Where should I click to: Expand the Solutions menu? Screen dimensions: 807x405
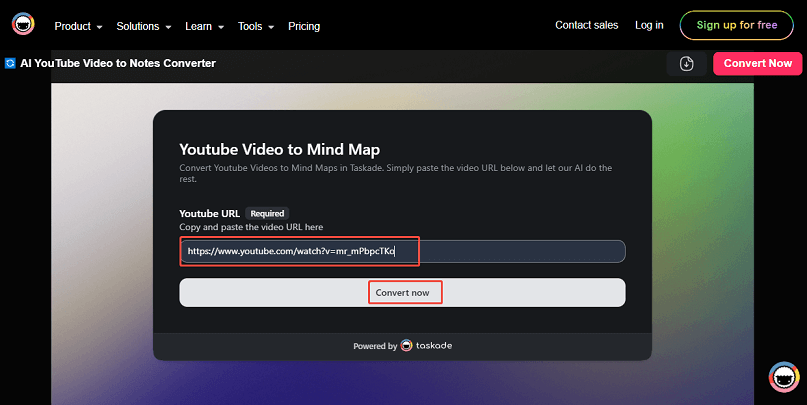click(144, 26)
